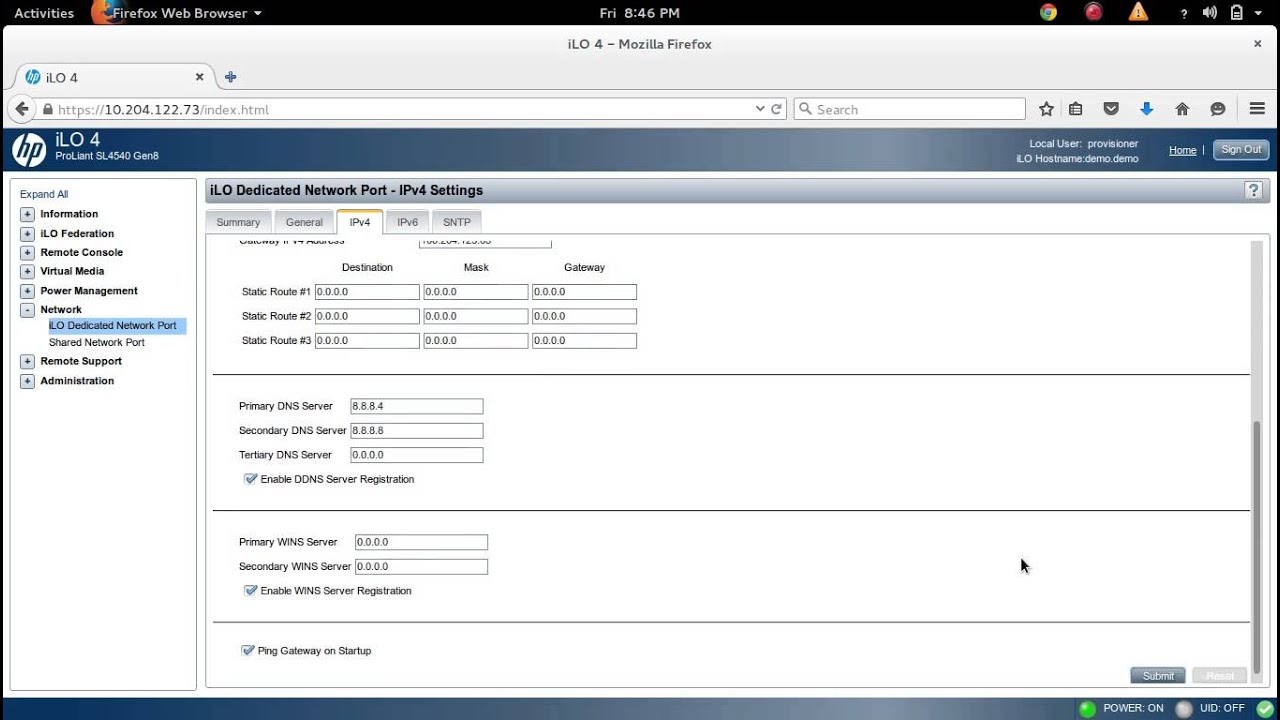Click the Chrome icon in top bar

1048,12
